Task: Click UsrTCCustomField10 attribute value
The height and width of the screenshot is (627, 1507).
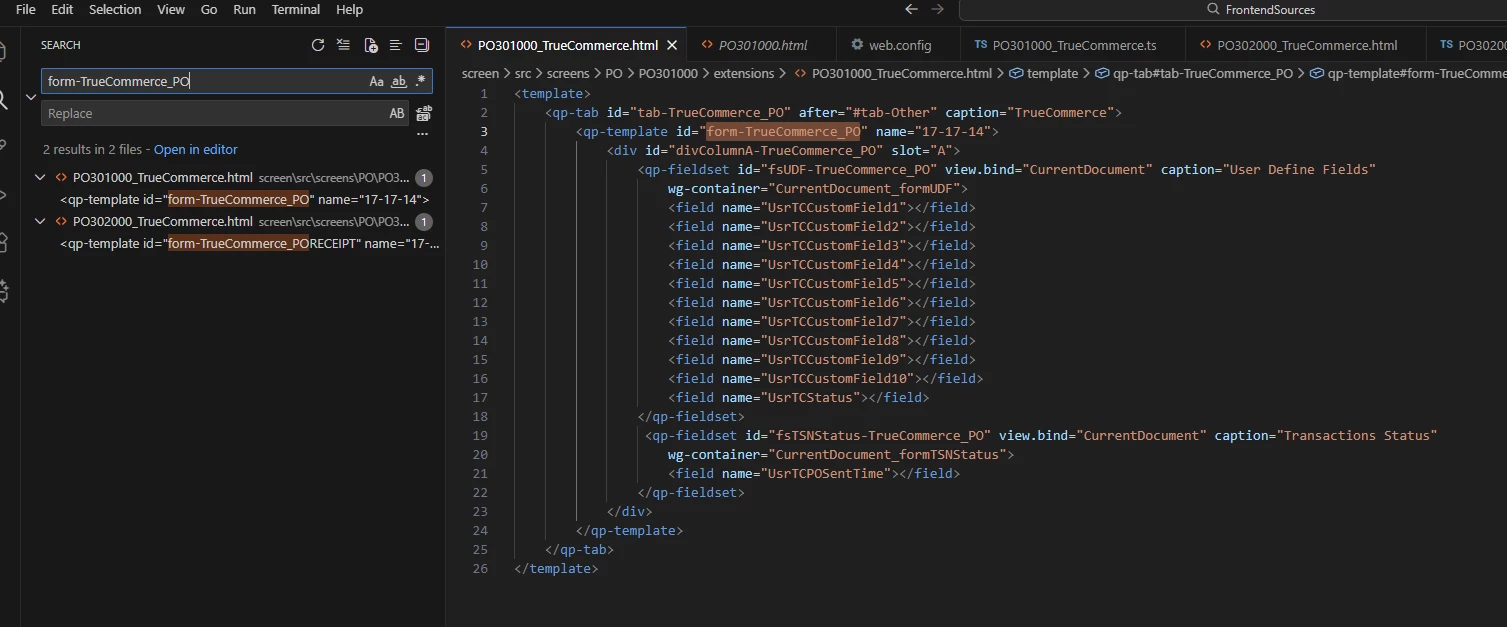Action: 836,378
